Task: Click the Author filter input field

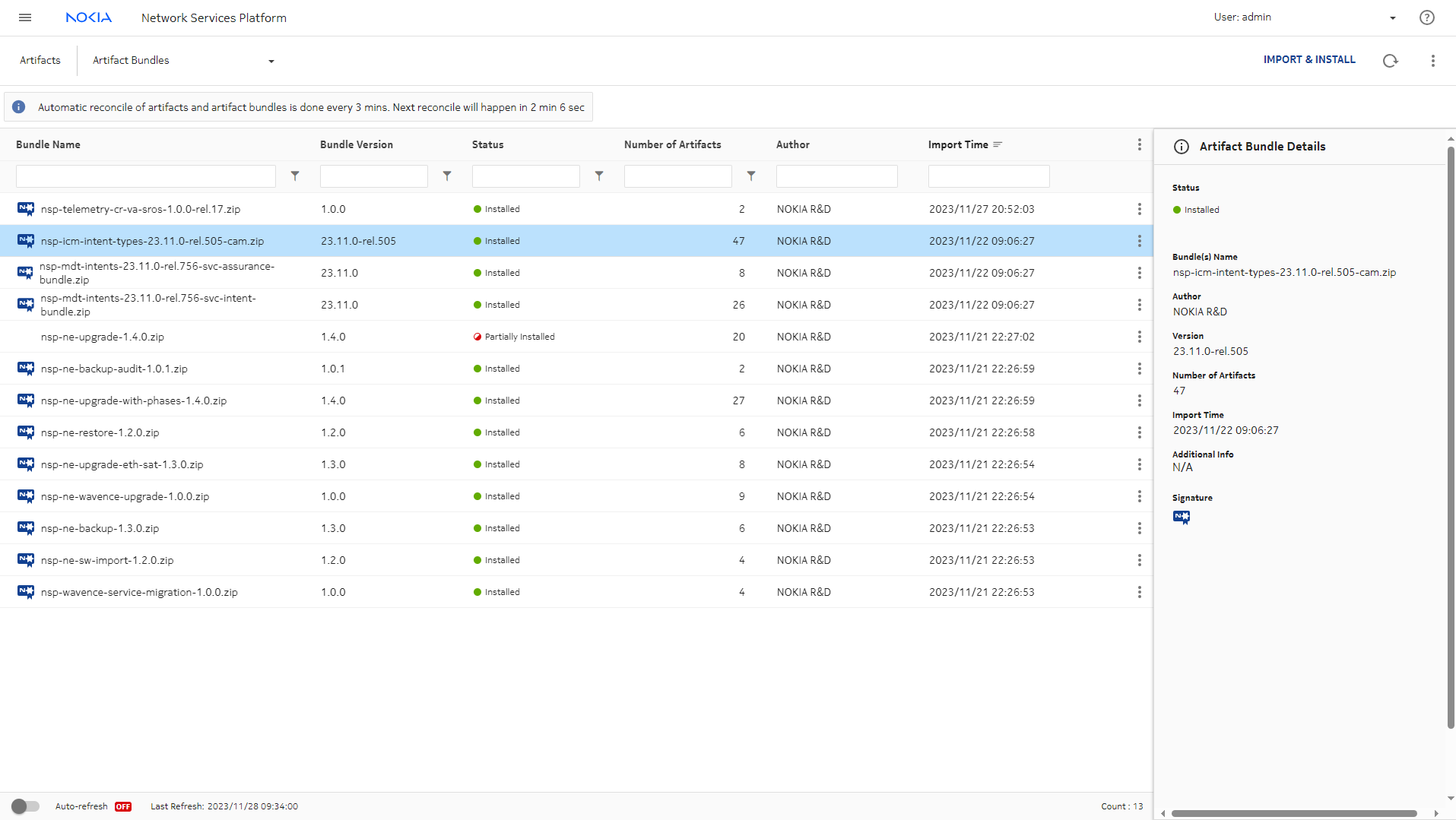Action: (x=837, y=176)
